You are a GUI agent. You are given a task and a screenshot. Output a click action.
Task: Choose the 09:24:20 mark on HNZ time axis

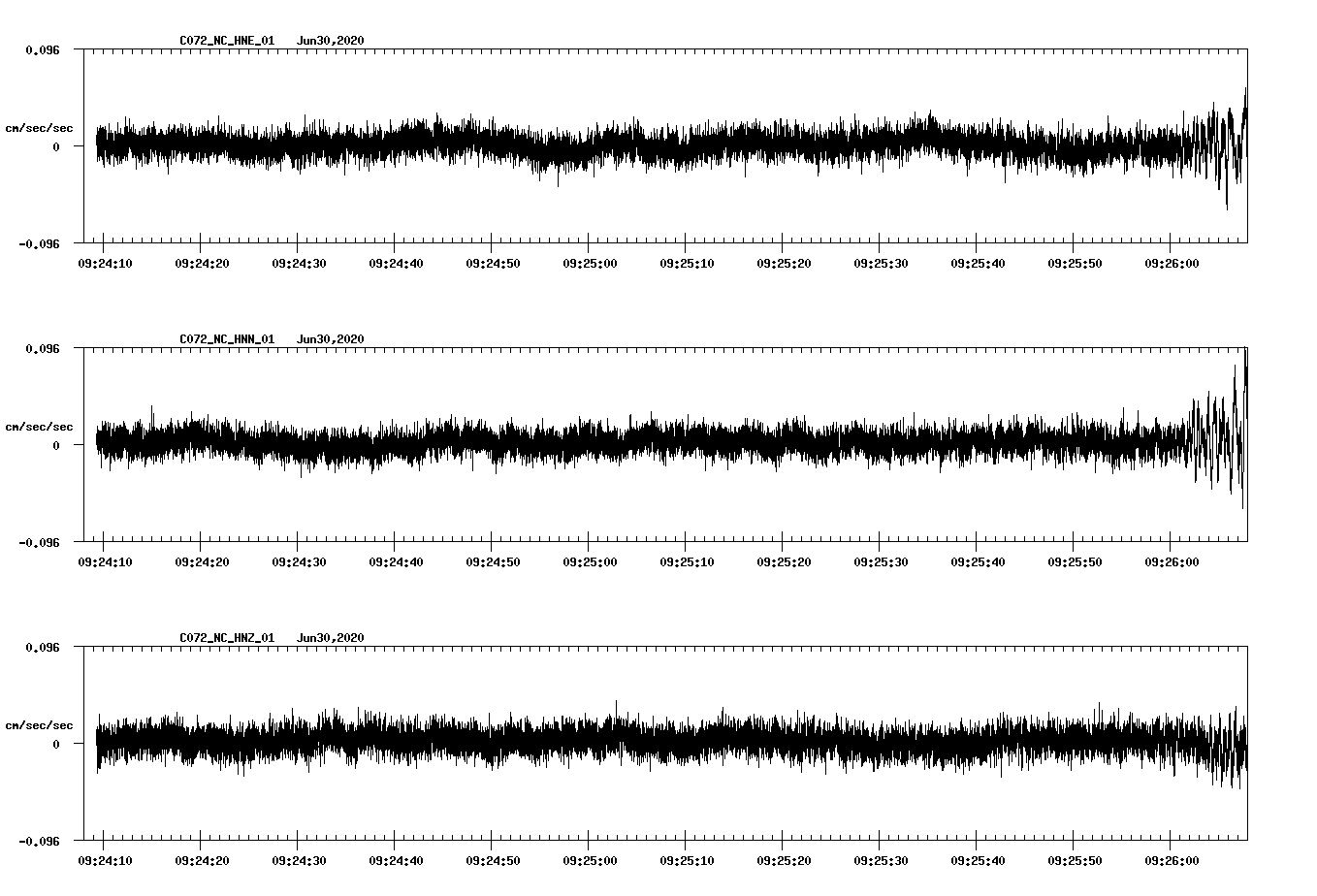[201, 860]
